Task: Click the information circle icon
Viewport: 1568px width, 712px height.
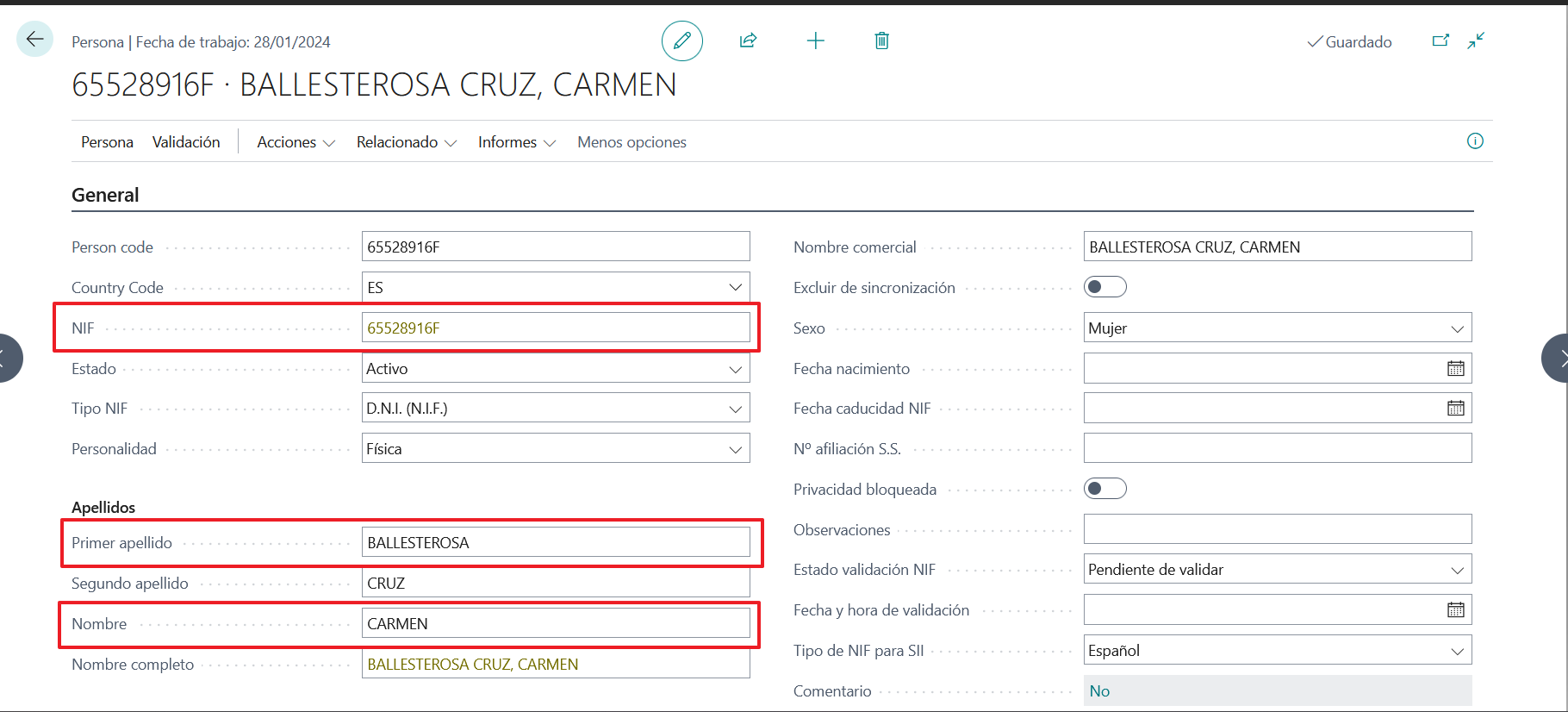Action: tap(1475, 141)
